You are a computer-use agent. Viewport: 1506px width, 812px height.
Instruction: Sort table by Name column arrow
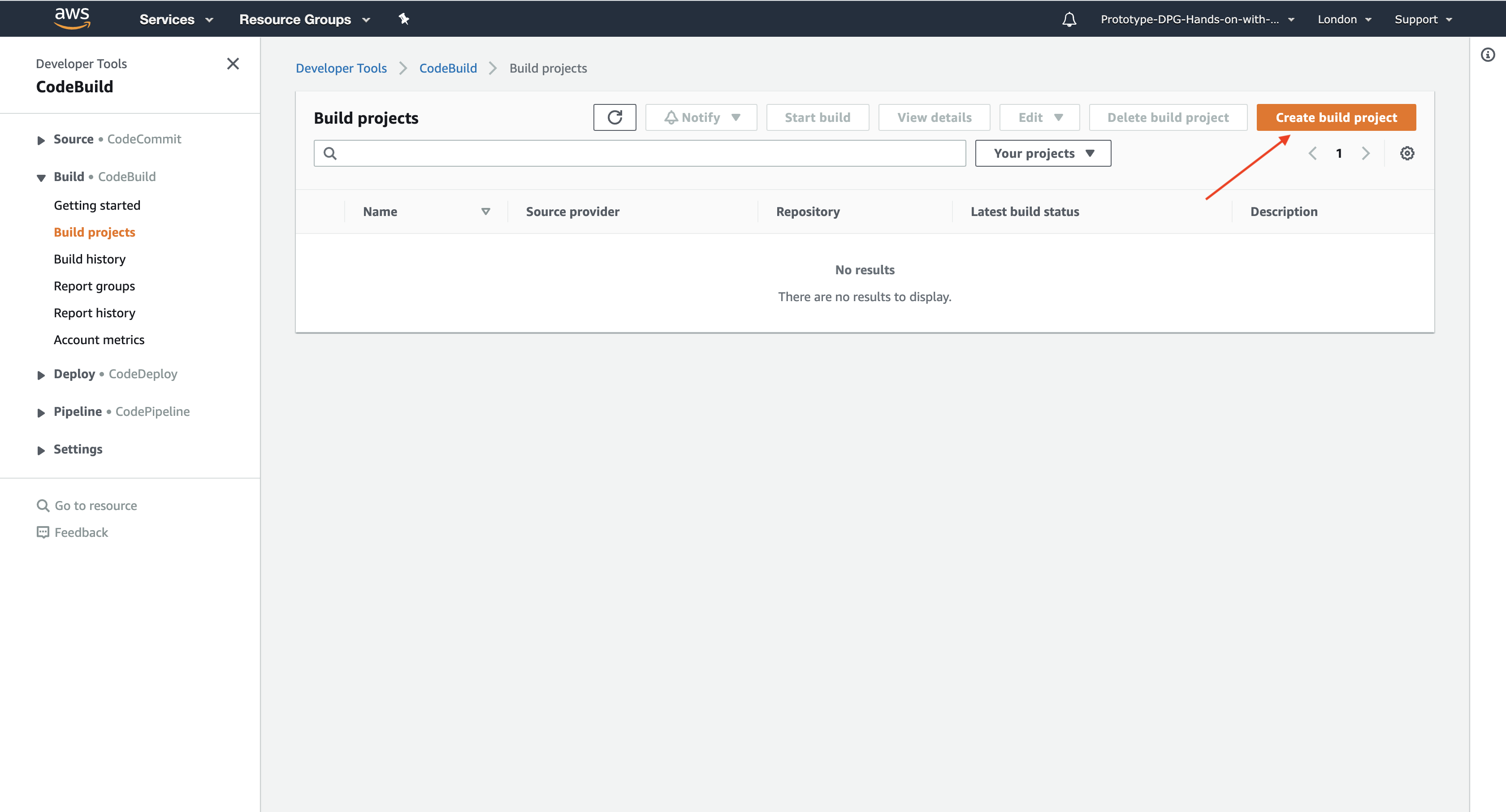pyautogui.click(x=485, y=212)
